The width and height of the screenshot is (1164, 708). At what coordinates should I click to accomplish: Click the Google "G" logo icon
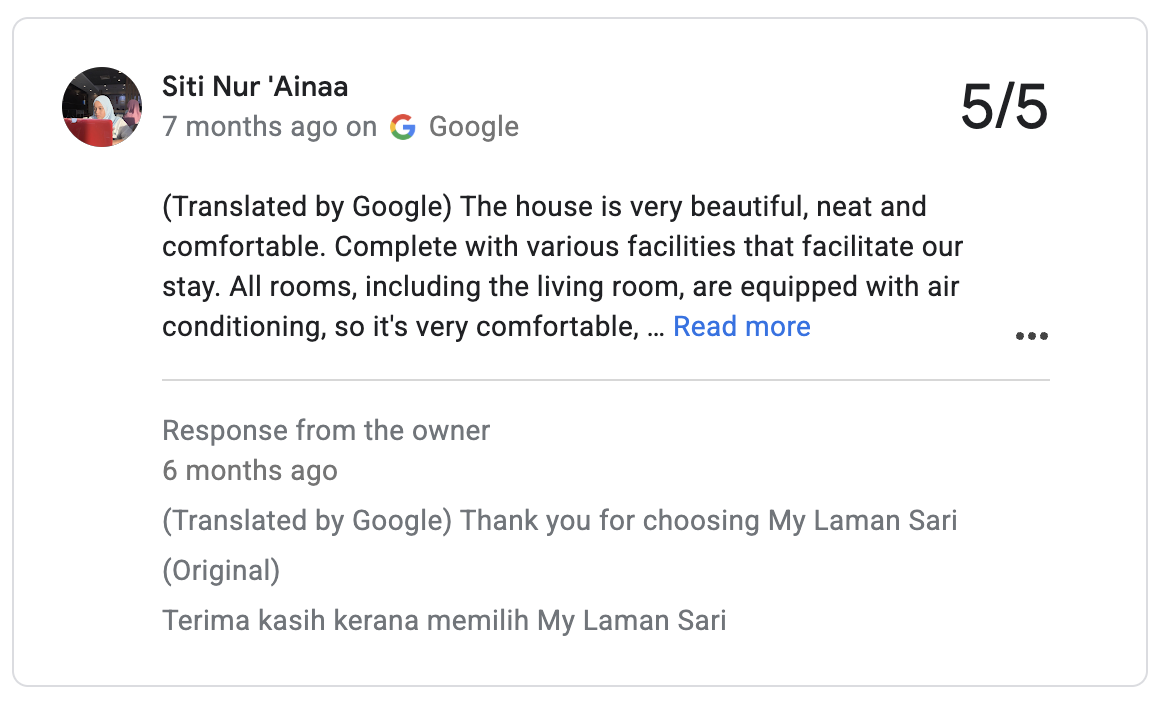(x=403, y=127)
